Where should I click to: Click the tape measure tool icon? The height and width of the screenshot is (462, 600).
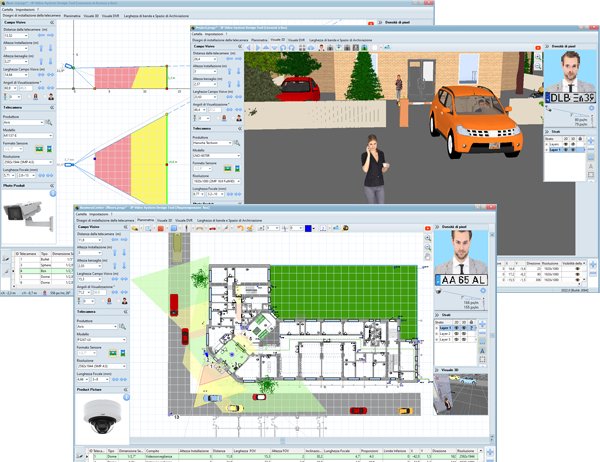pyautogui.click(x=345, y=228)
